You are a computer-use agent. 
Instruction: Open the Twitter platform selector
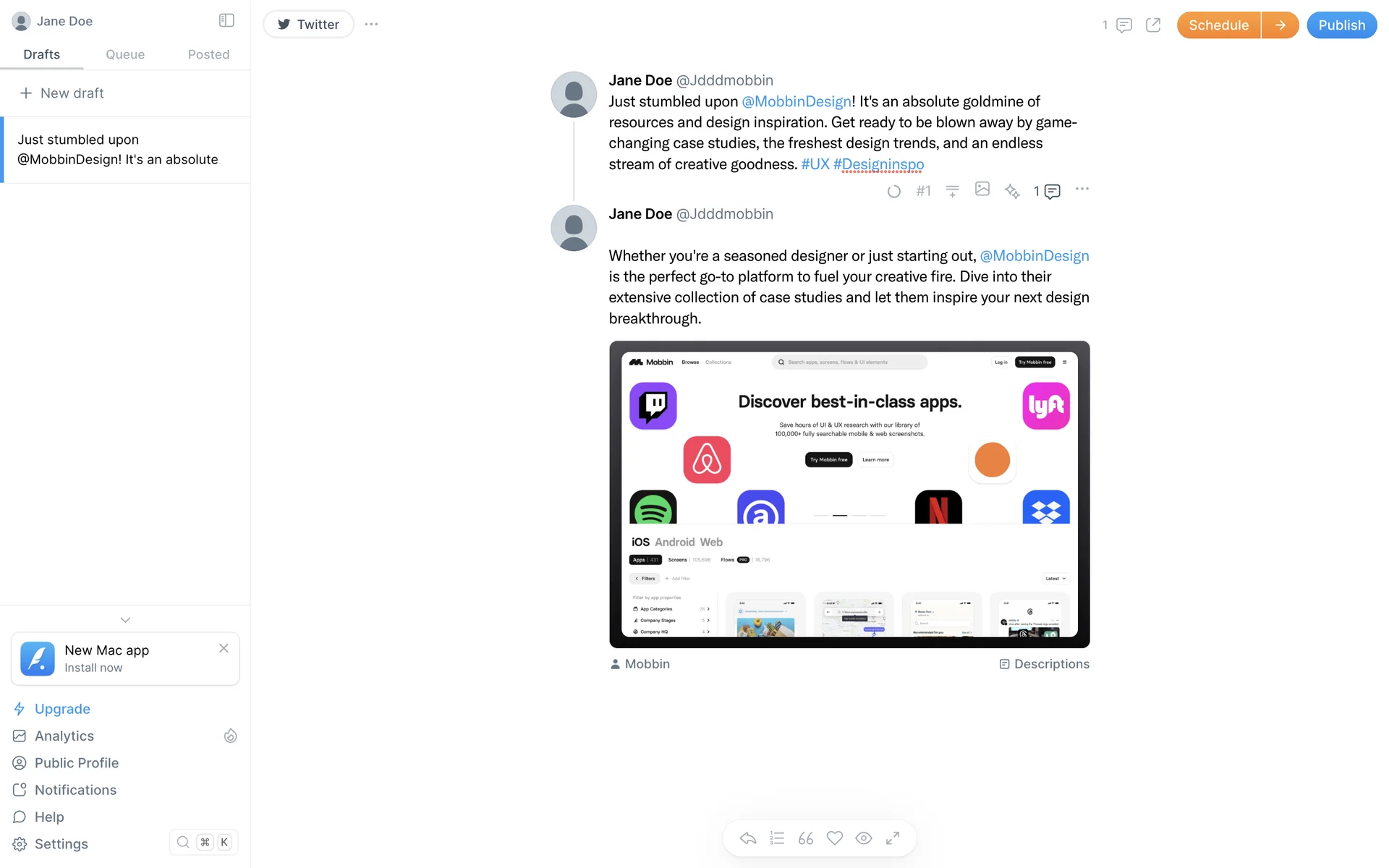coord(308,24)
